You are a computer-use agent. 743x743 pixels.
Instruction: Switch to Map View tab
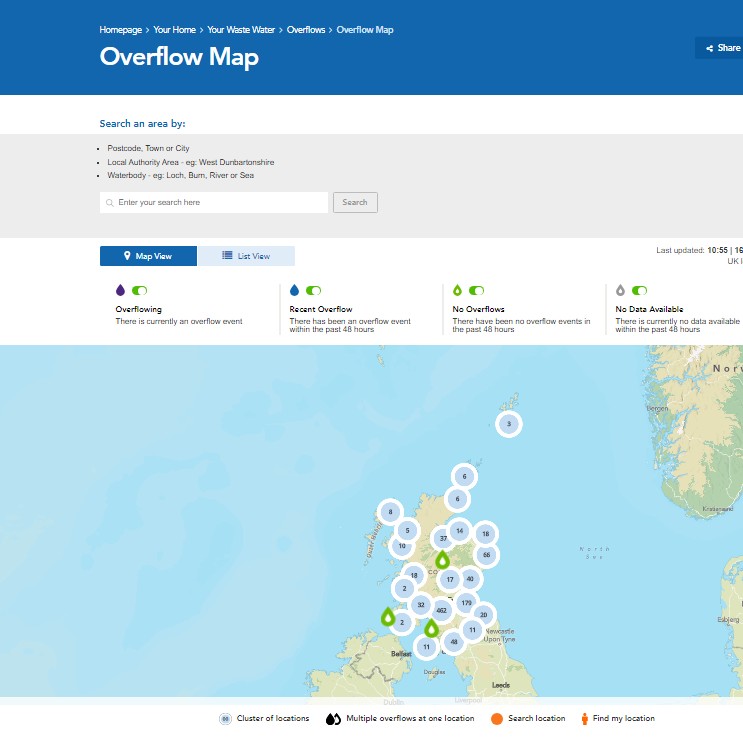pos(148,256)
